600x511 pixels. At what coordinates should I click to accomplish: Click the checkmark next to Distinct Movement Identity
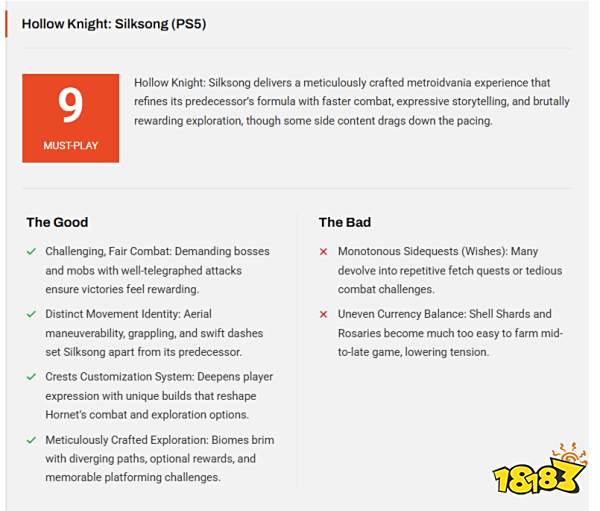point(31,314)
